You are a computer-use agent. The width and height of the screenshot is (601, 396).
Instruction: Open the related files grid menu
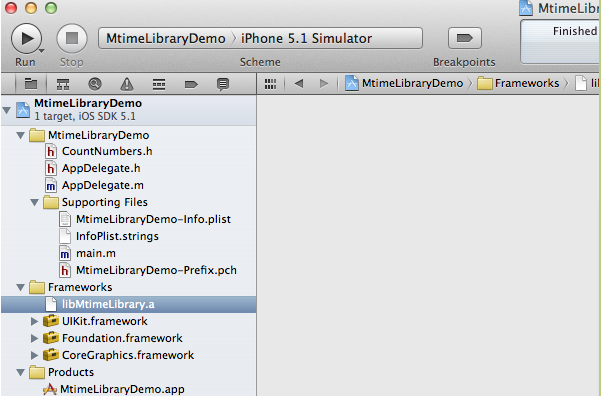[x=270, y=84]
